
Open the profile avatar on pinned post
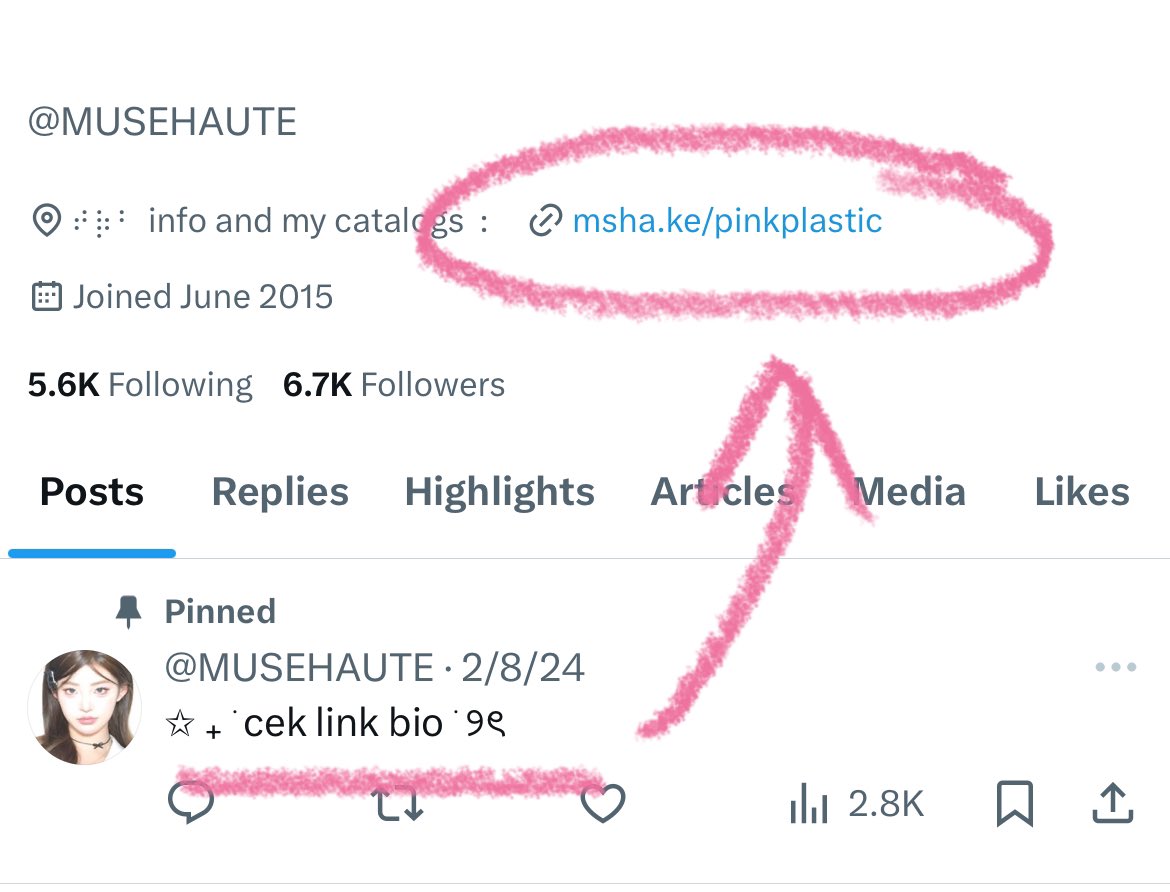coord(84,707)
